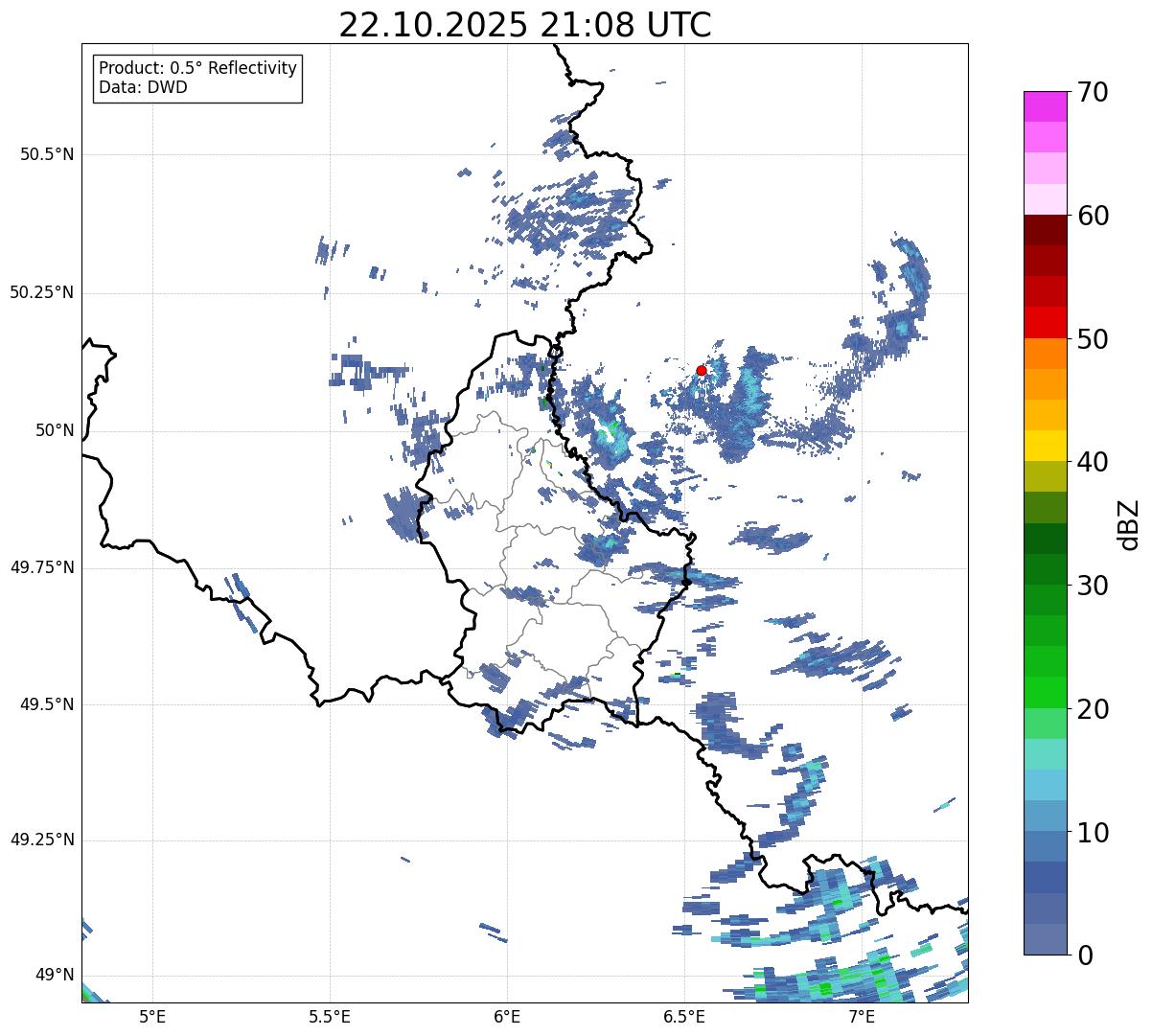
Task: Click the 50°N latitude axis label
Action: (x=54, y=430)
